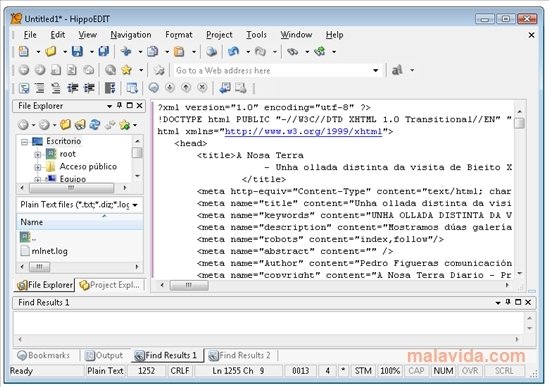Click the Up folder icon in File Explorer
This screenshot has height=387, width=549.
[65, 124]
